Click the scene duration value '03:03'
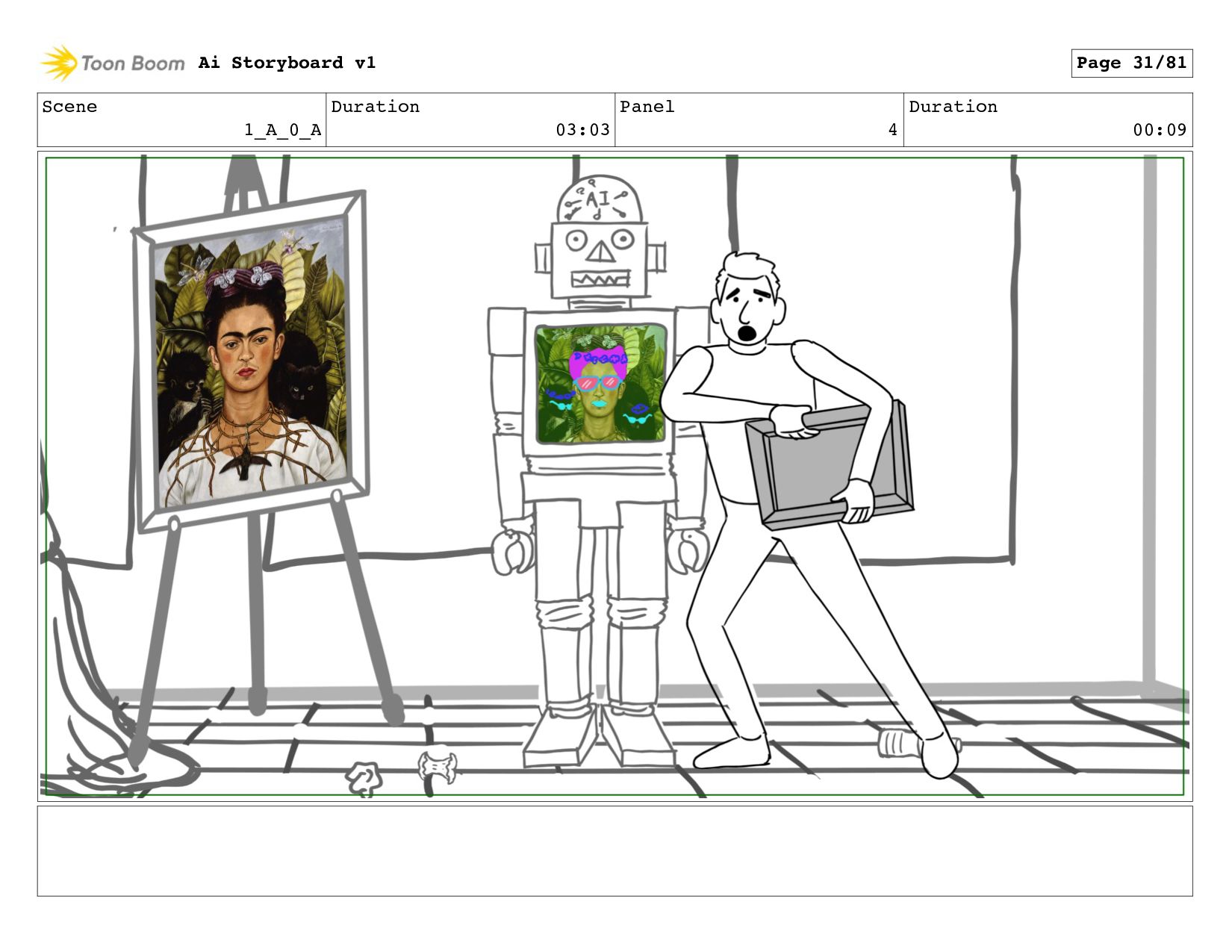 pyautogui.click(x=582, y=130)
